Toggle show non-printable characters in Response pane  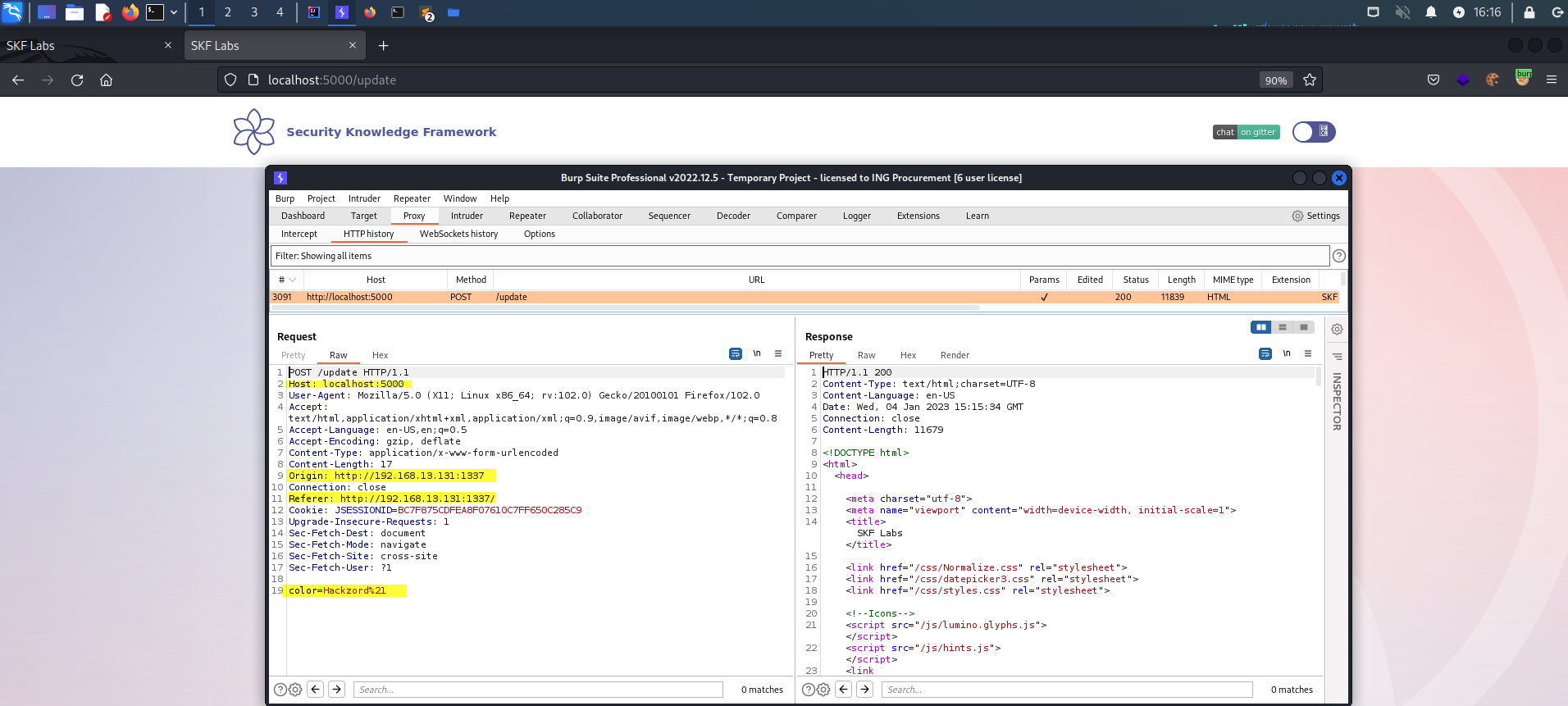(1287, 353)
